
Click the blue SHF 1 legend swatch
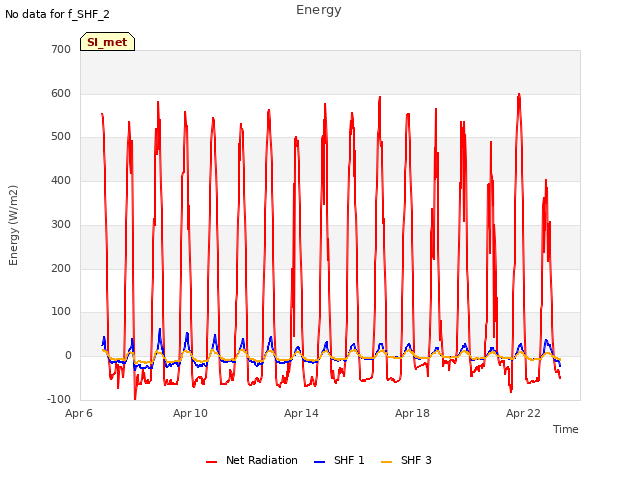pyautogui.click(x=320, y=462)
